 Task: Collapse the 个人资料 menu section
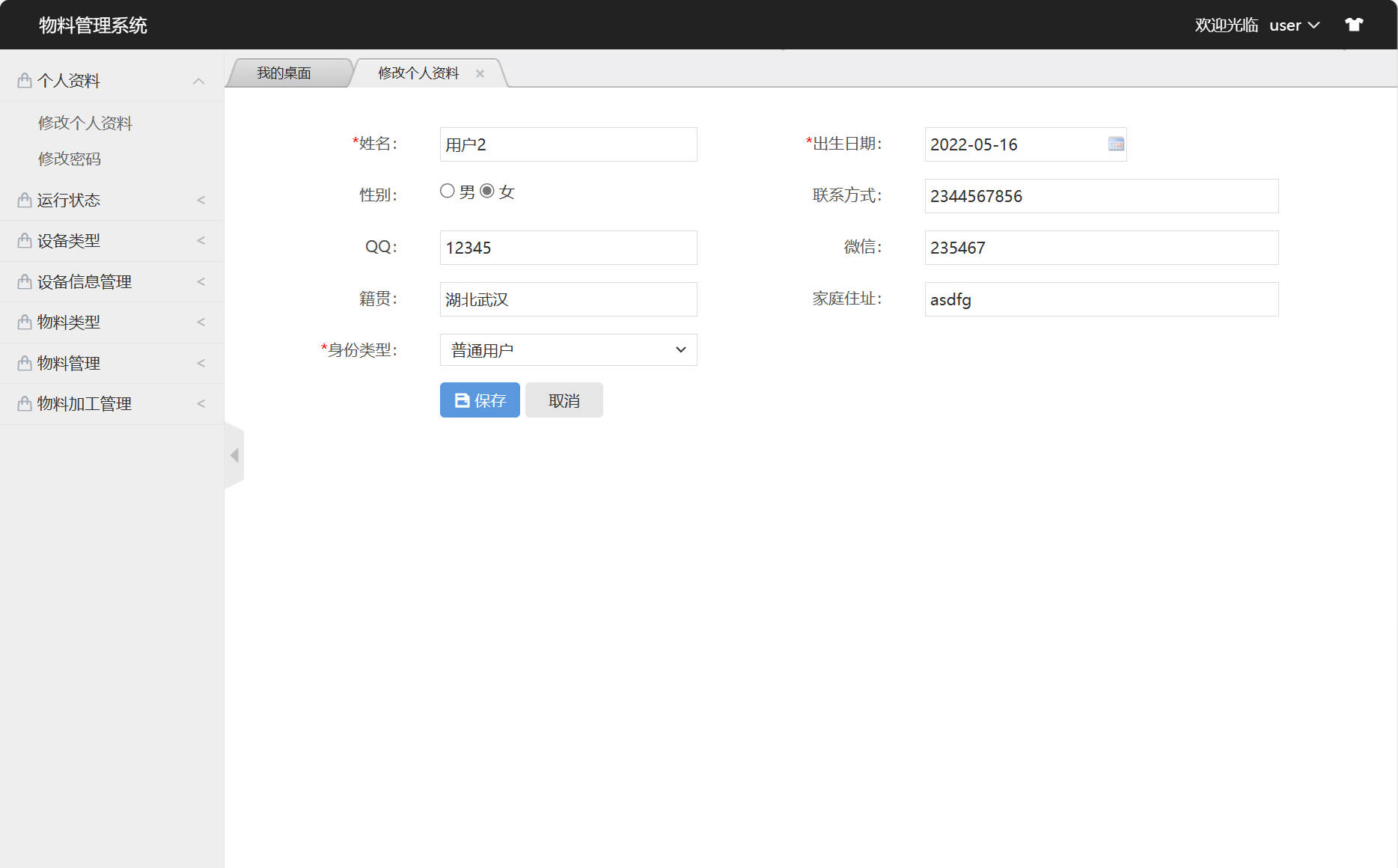198,80
